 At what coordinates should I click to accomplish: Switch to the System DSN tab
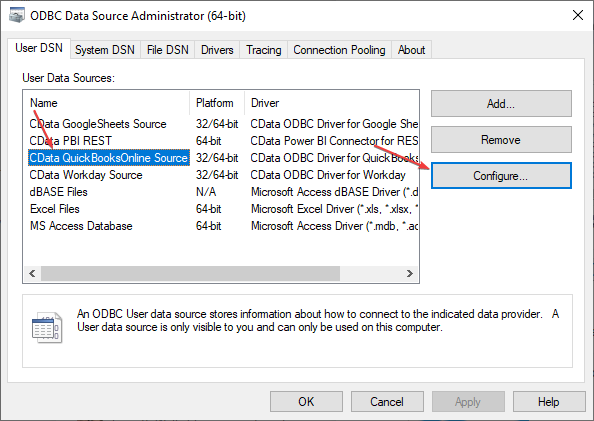coord(105,50)
